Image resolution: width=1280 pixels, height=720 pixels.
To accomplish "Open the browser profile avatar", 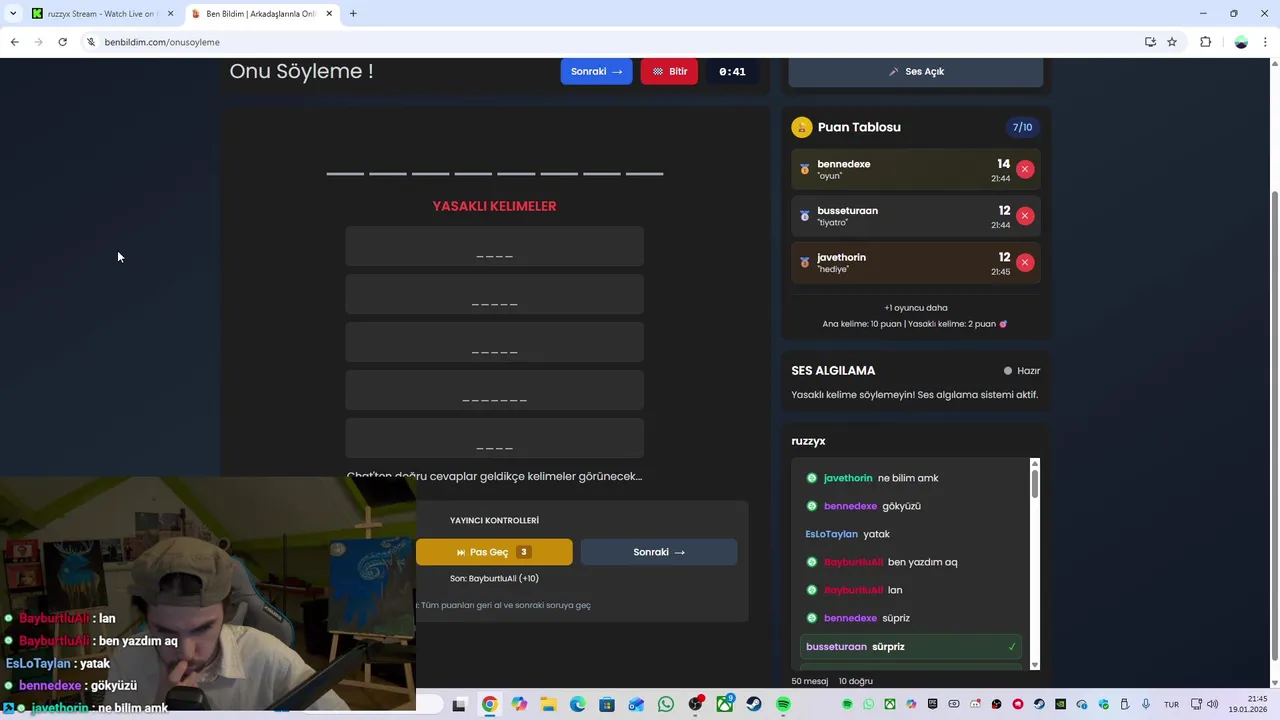I will tap(1241, 42).
